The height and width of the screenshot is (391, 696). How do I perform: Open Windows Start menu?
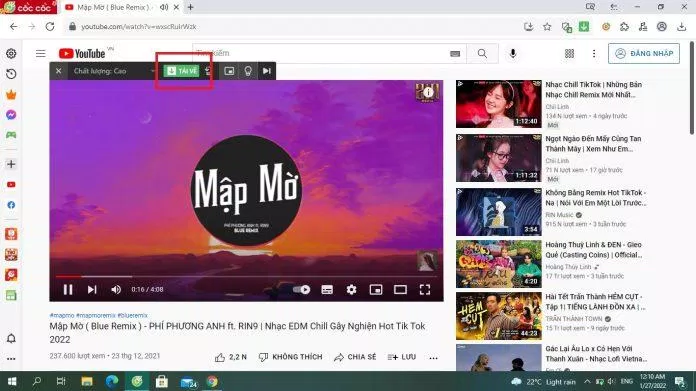point(12,381)
